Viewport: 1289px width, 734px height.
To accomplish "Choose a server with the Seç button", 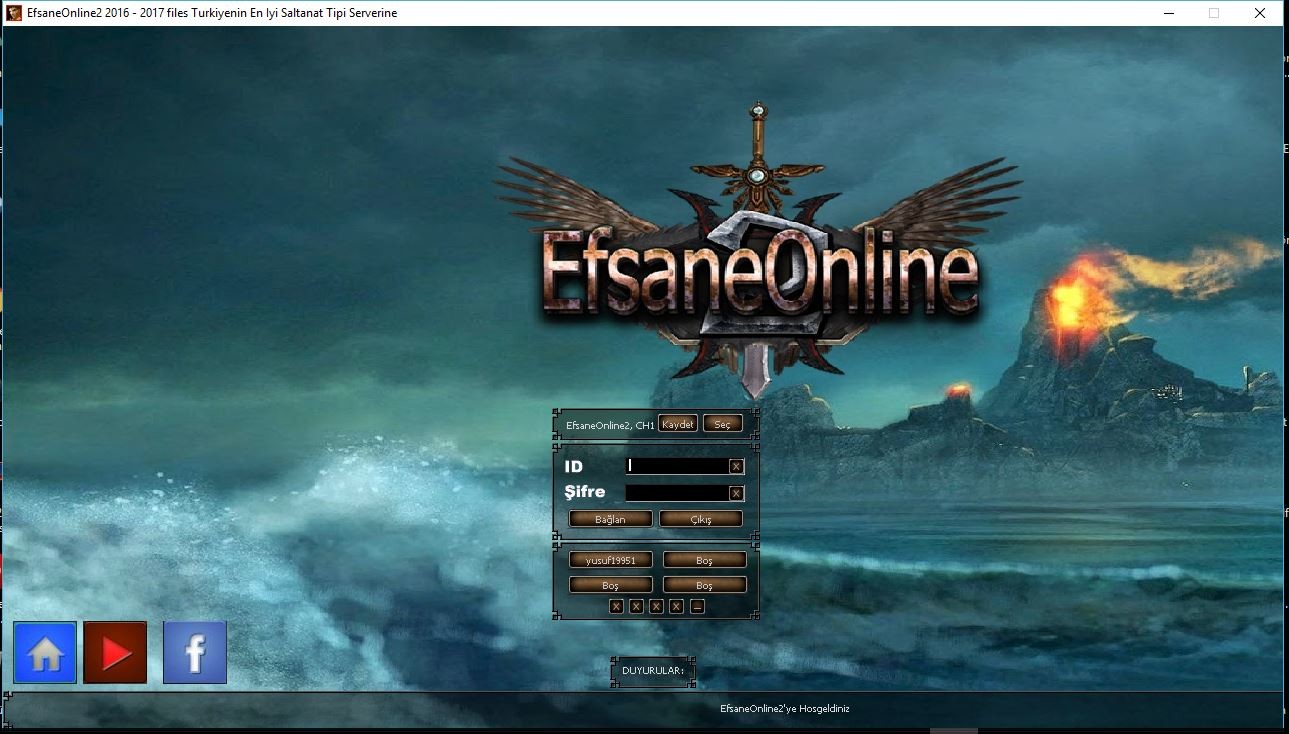I will click(x=722, y=424).
